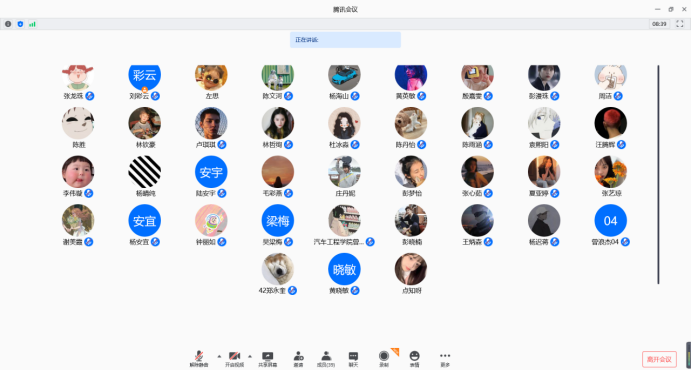The height and width of the screenshot is (370, 692).
Task: Click the participant grid vertical scrollbar
Action: tap(658, 174)
